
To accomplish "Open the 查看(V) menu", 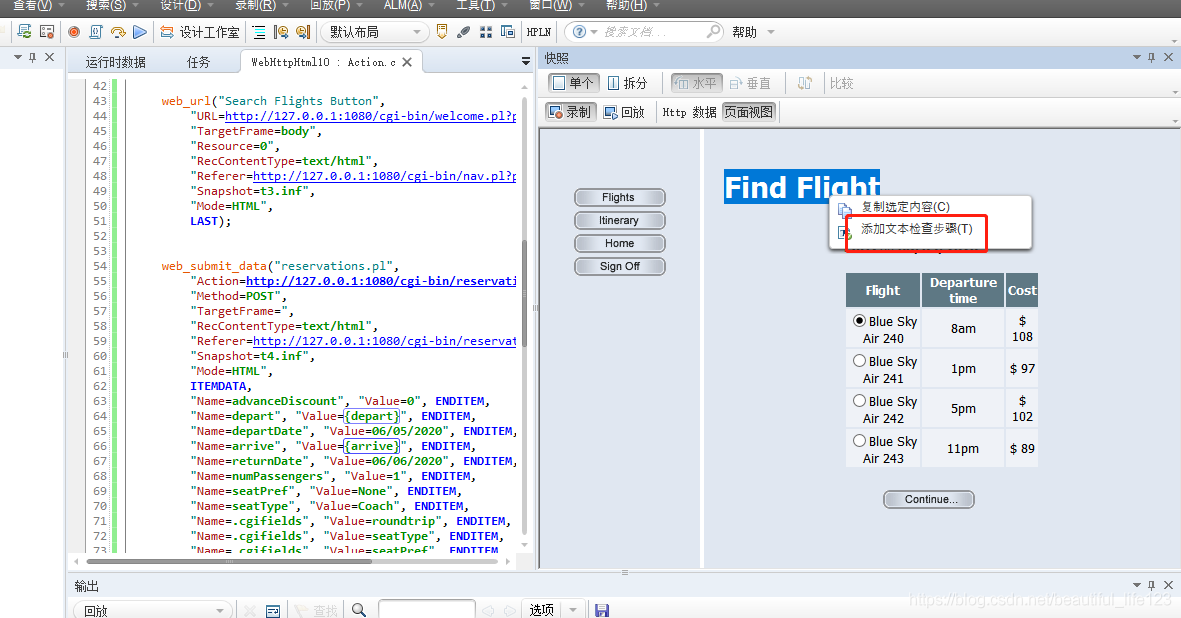I will pos(33,5).
